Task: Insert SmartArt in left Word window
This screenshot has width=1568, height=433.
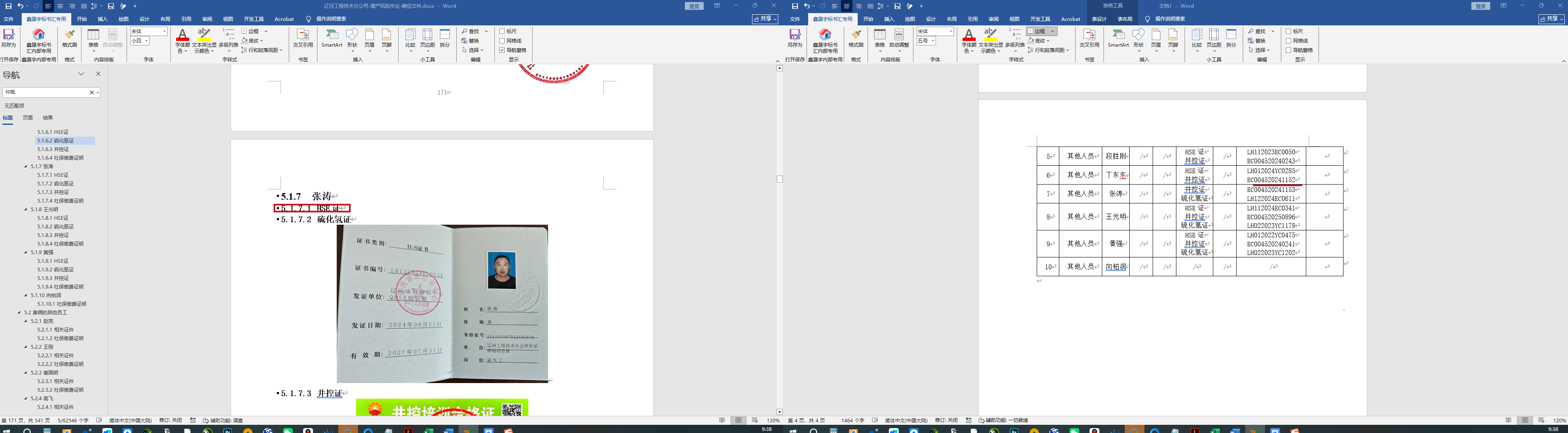Action: [332, 38]
